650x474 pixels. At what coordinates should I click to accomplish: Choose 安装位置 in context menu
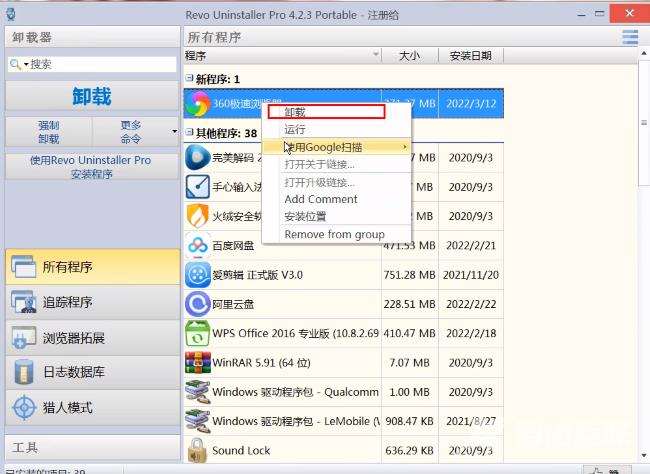coord(337,216)
